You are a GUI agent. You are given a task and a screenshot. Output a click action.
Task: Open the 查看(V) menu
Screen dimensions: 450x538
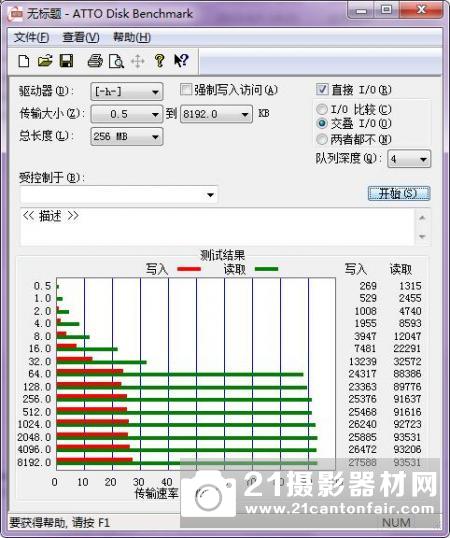[81, 37]
